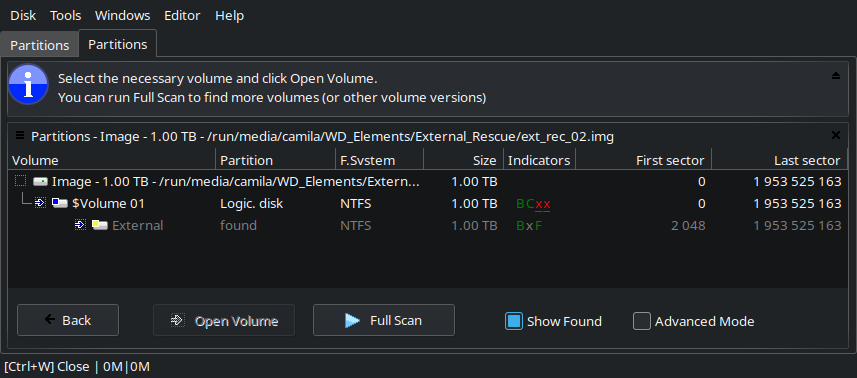Collapse the info hint panel arrow
Screen dimensions: 857x378
tap(836, 76)
